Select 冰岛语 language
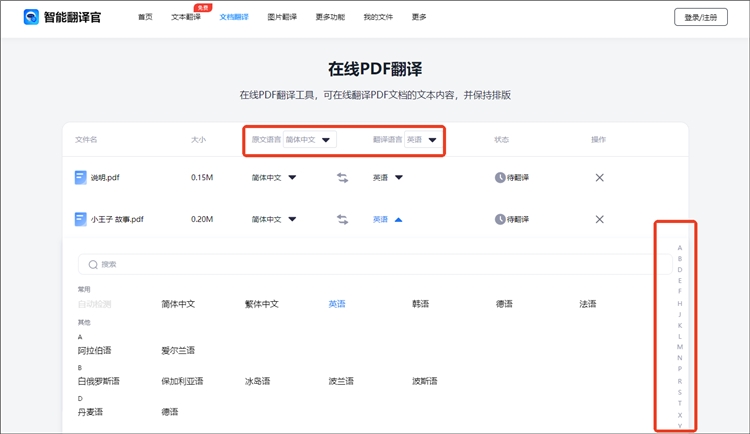Screen dimensions: 750x434 pyautogui.click(x=257, y=381)
